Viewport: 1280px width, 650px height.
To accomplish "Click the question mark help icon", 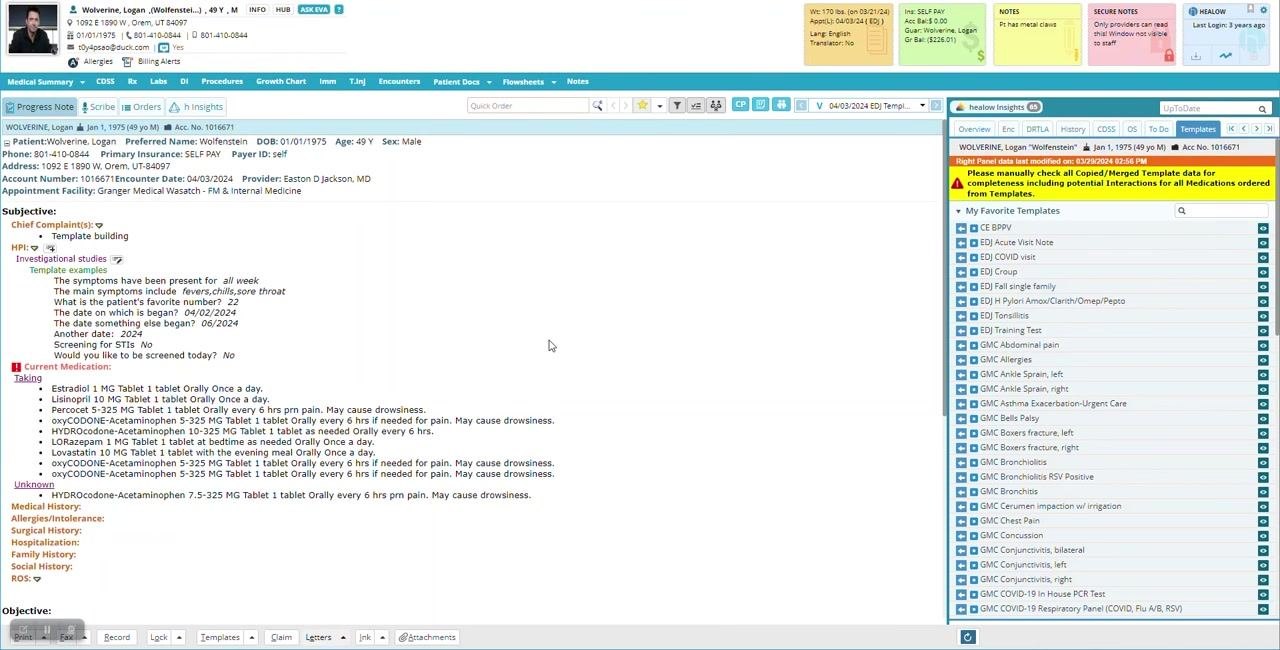I will [339, 10].
